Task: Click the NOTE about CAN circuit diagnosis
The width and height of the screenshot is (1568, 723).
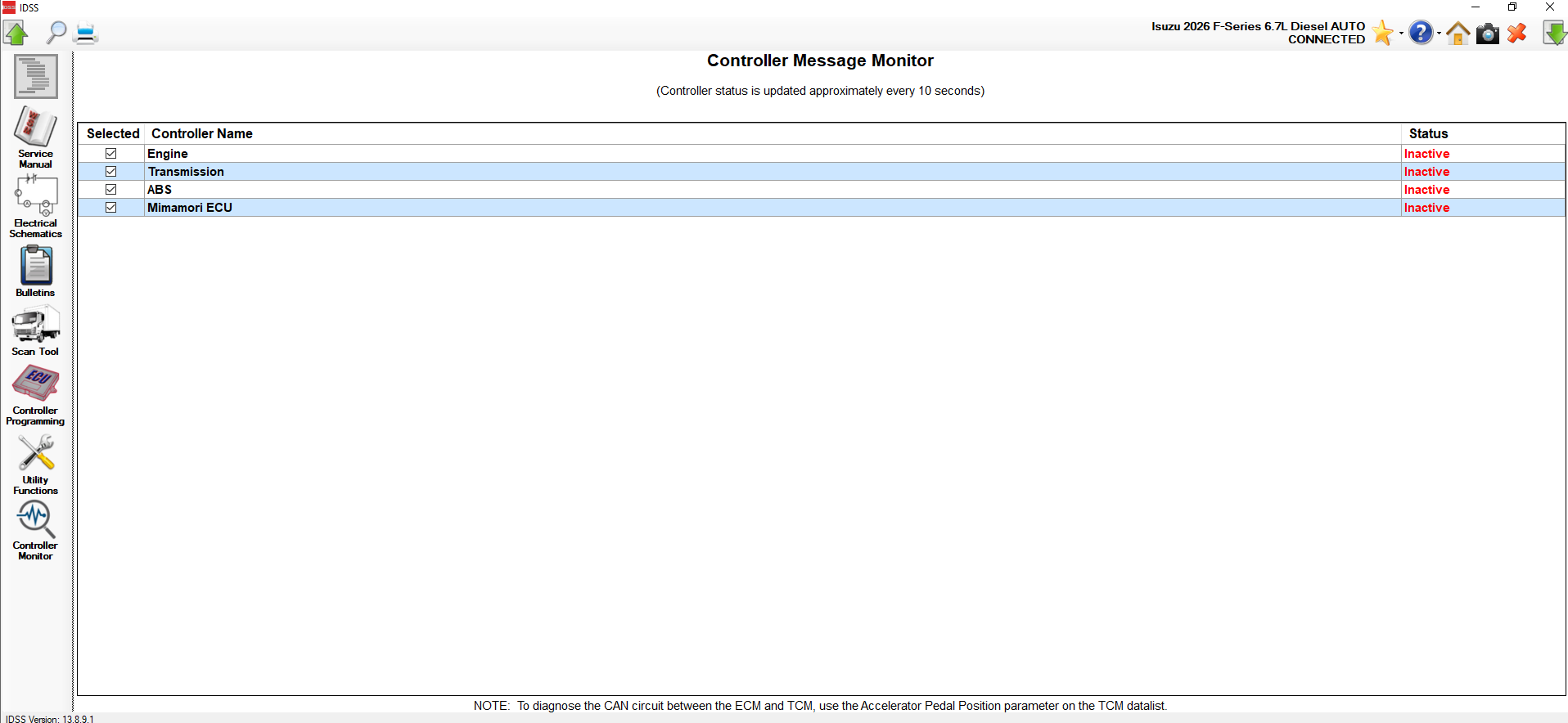Action: point(820,706)
